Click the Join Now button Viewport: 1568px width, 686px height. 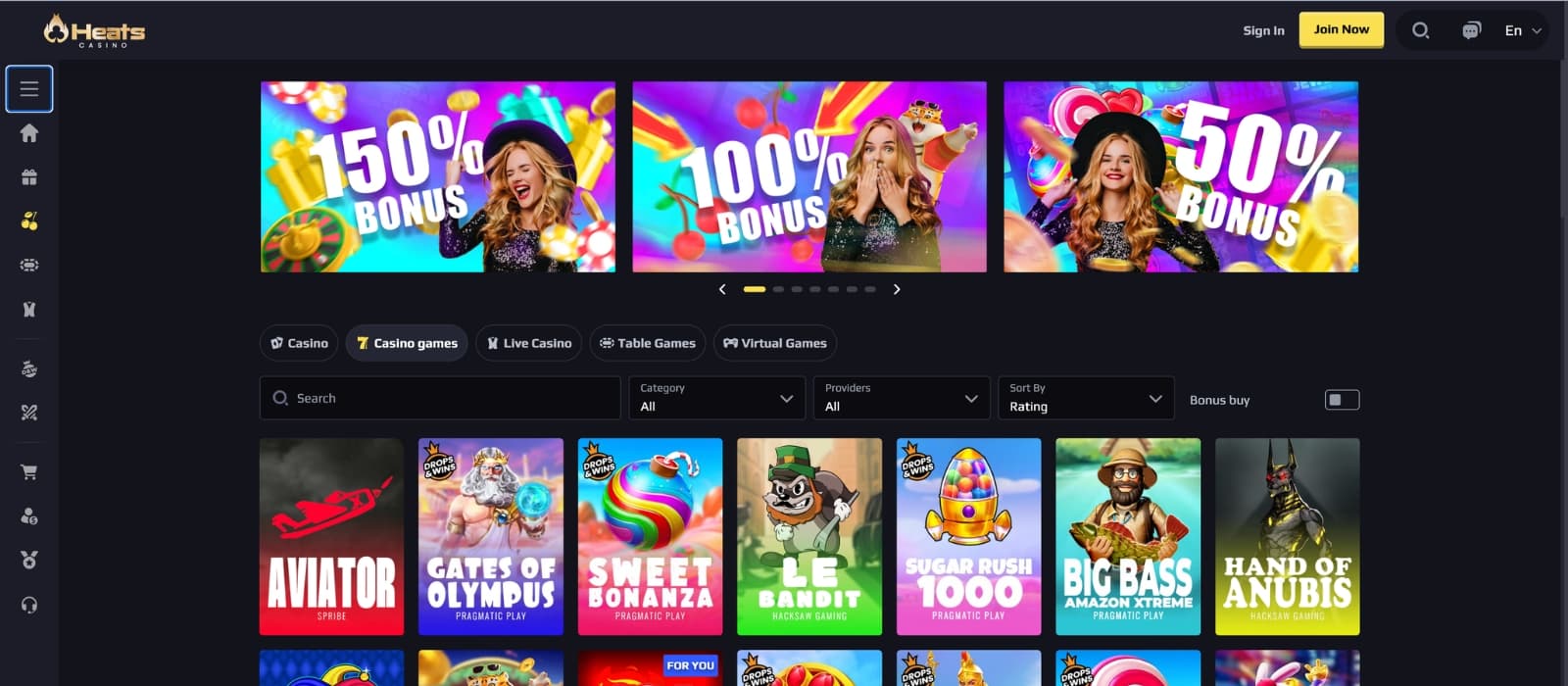click(x=1342, y=29)
